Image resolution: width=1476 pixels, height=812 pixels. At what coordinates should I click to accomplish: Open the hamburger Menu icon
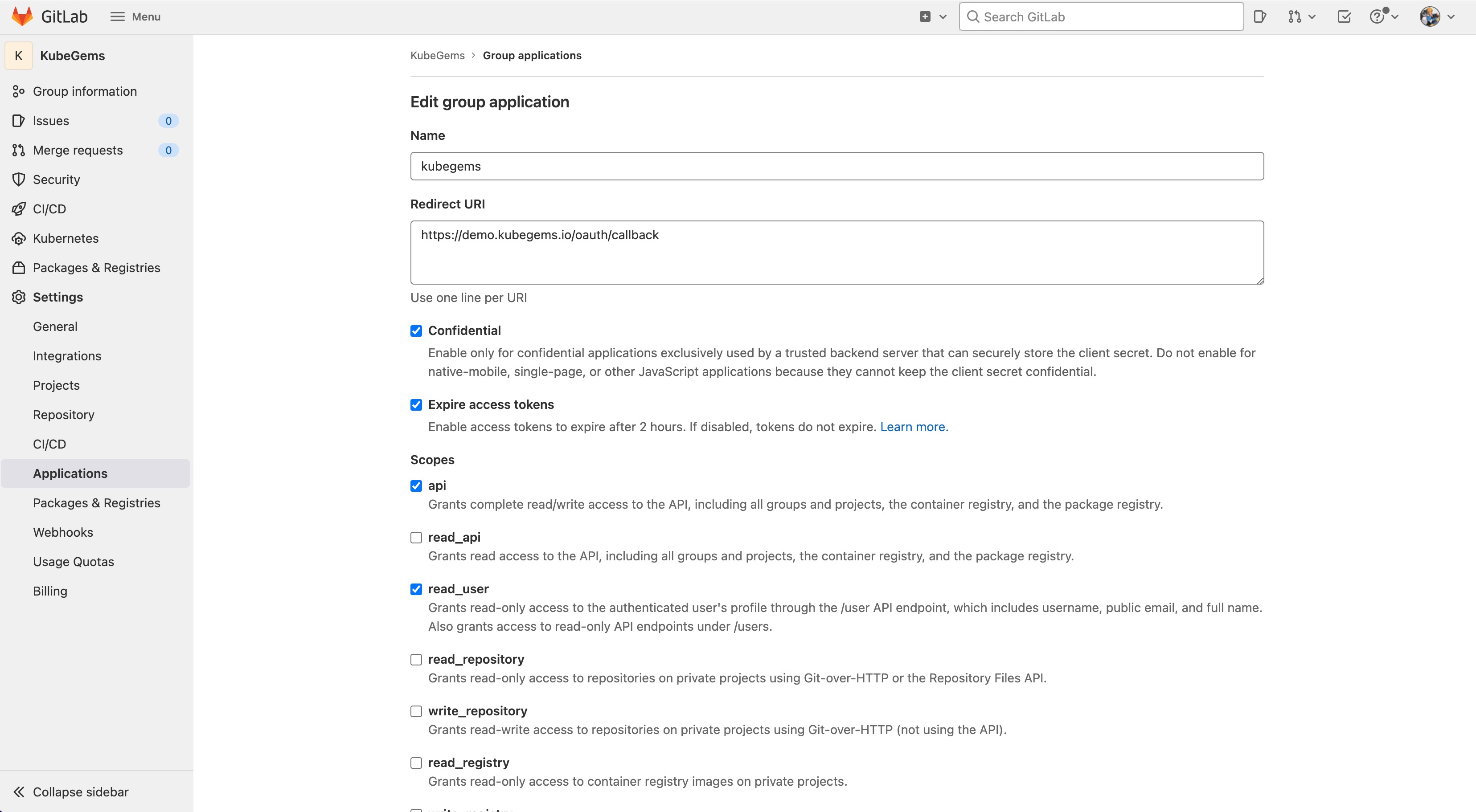point(118,16)
